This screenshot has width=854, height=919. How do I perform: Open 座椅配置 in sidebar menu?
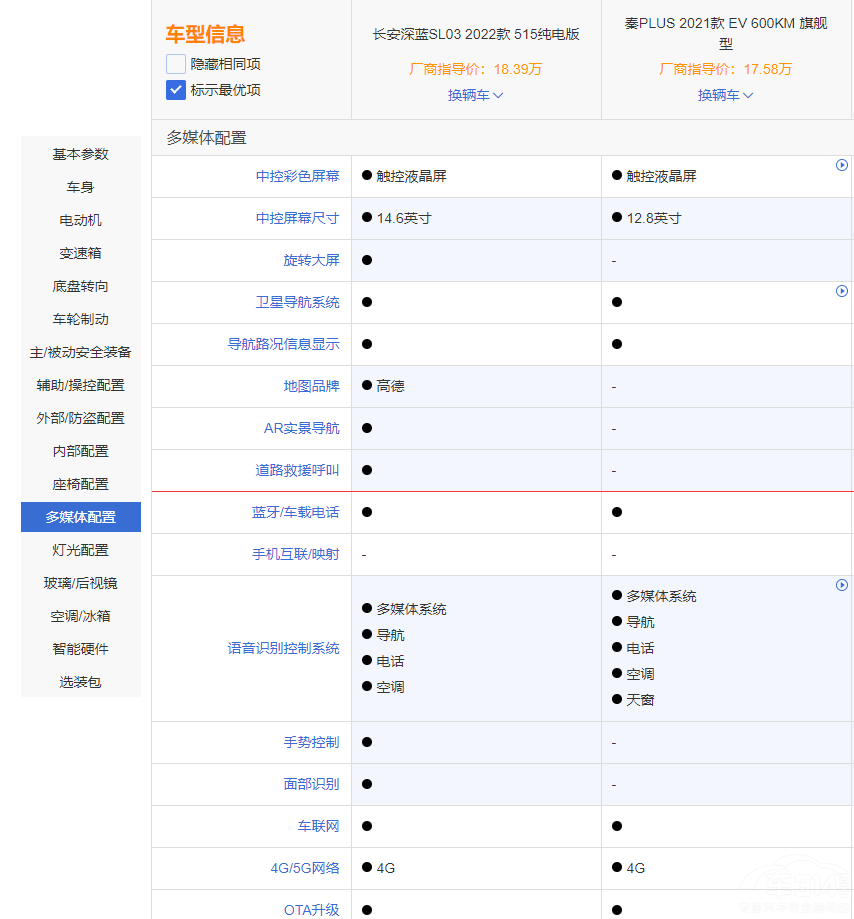click(x=81, y=484)
